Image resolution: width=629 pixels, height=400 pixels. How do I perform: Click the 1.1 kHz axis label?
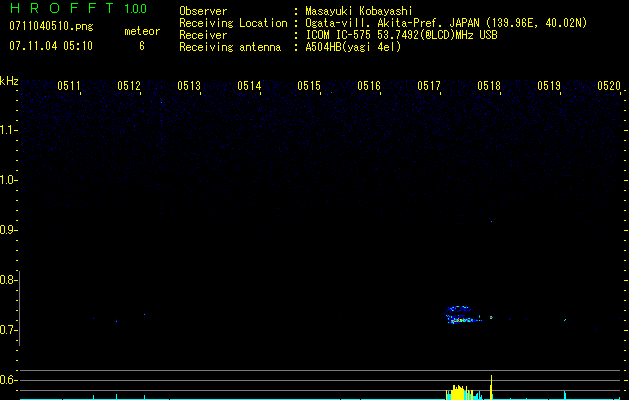[x=8, y=130]
